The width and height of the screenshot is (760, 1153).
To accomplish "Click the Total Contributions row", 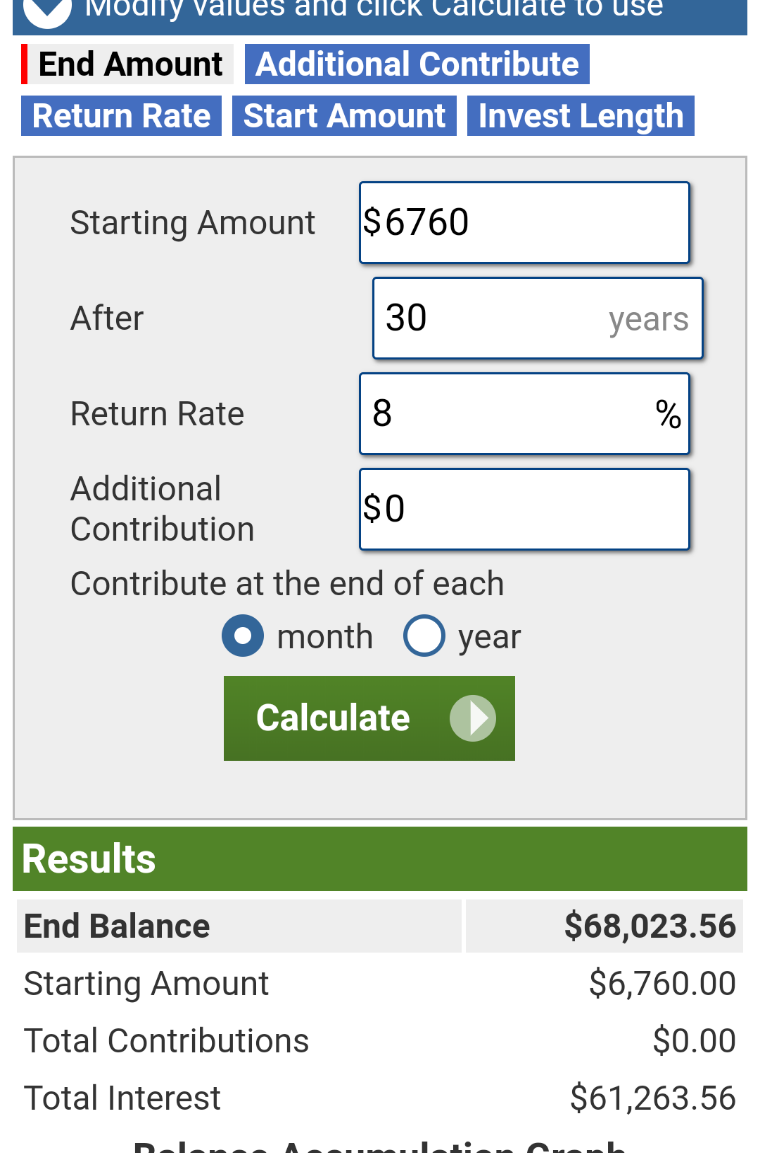I will point(380,1040).
